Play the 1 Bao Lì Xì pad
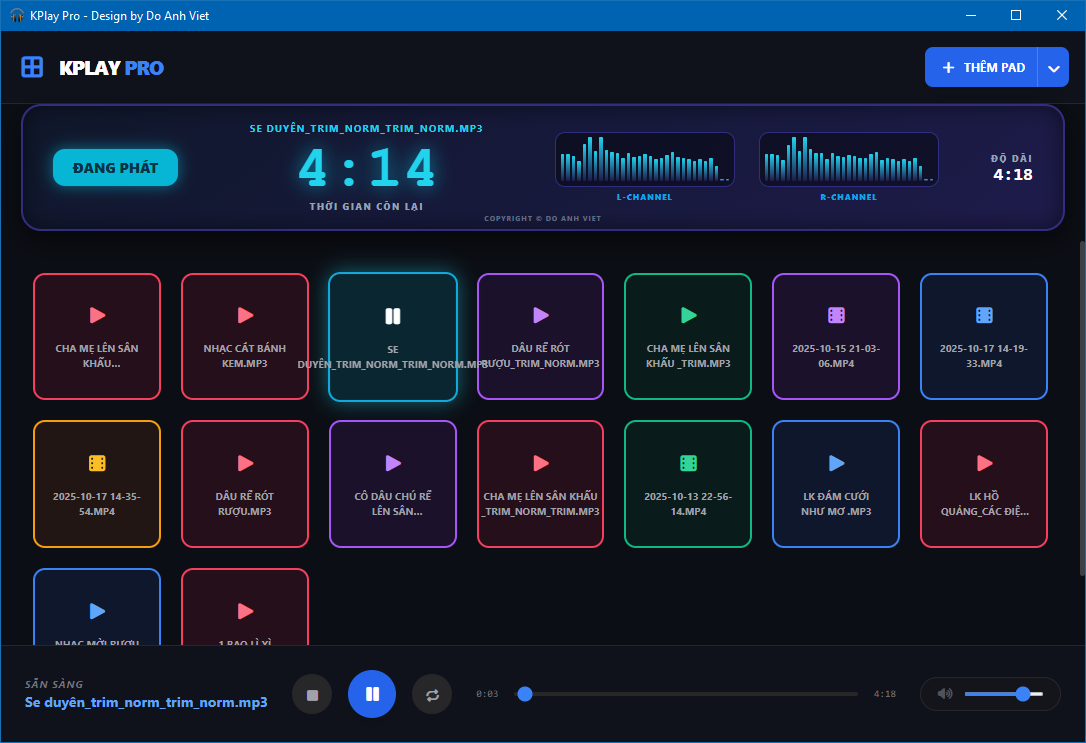 tap(244, 607)
